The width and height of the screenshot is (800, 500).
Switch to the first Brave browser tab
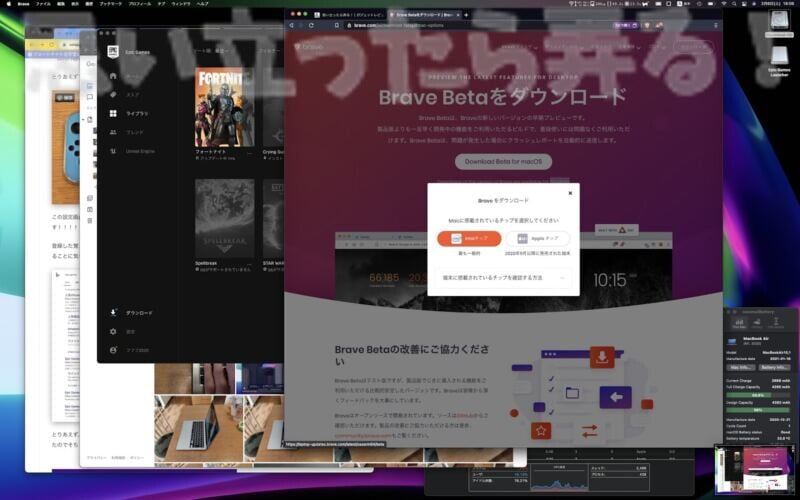tap(349, 15)
